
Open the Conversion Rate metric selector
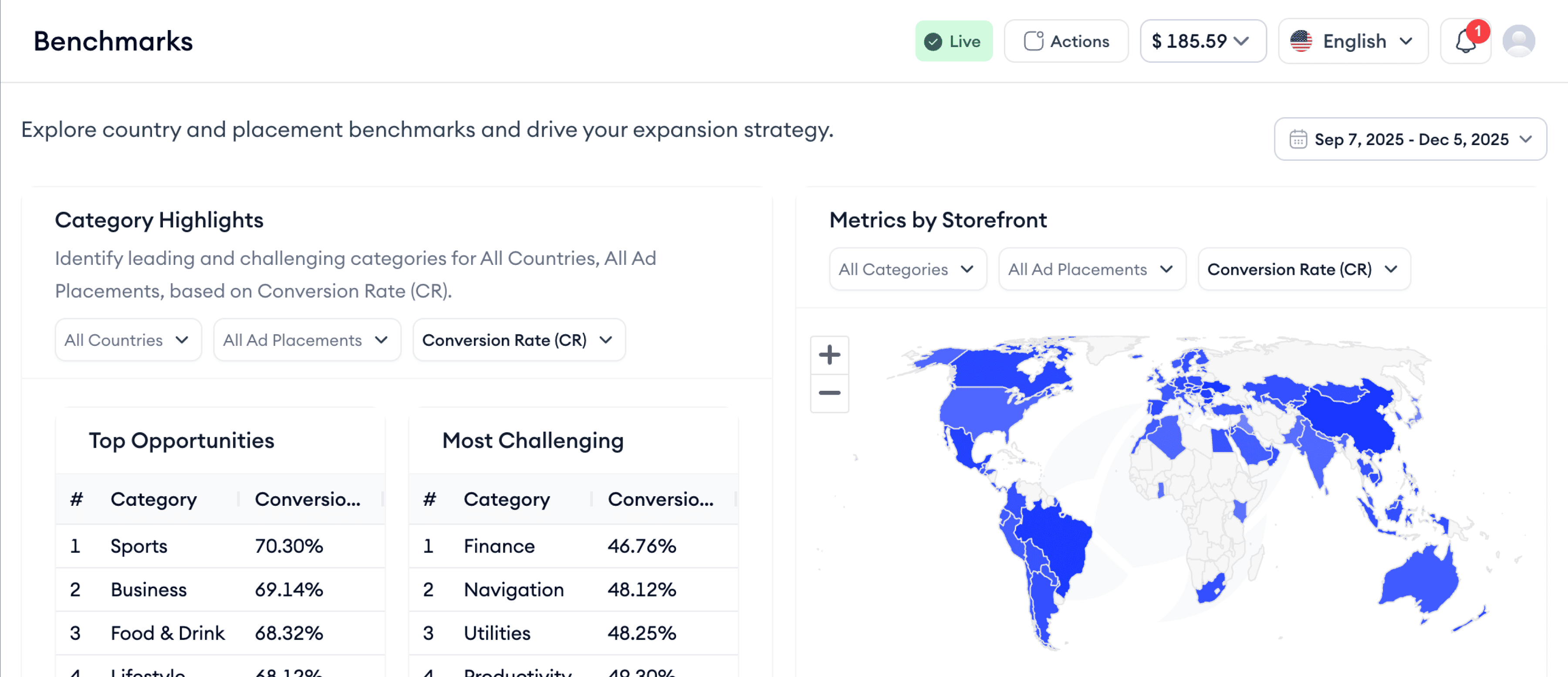coord(1304,269)
